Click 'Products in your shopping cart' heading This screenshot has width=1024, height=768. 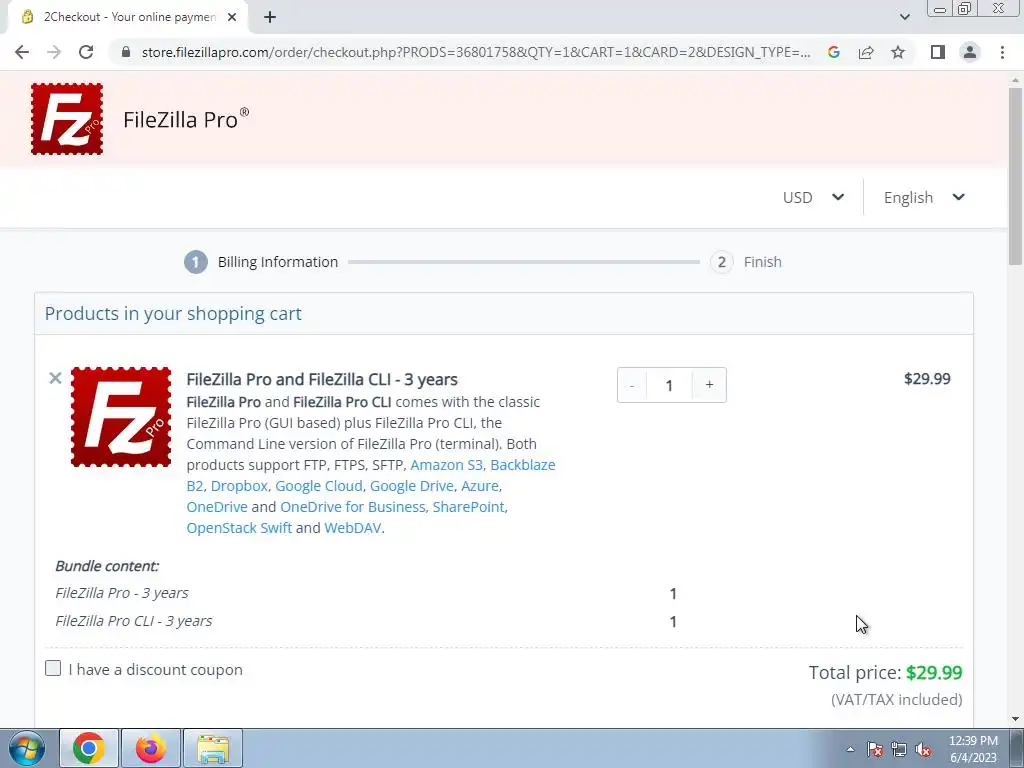tap(173, 313)
